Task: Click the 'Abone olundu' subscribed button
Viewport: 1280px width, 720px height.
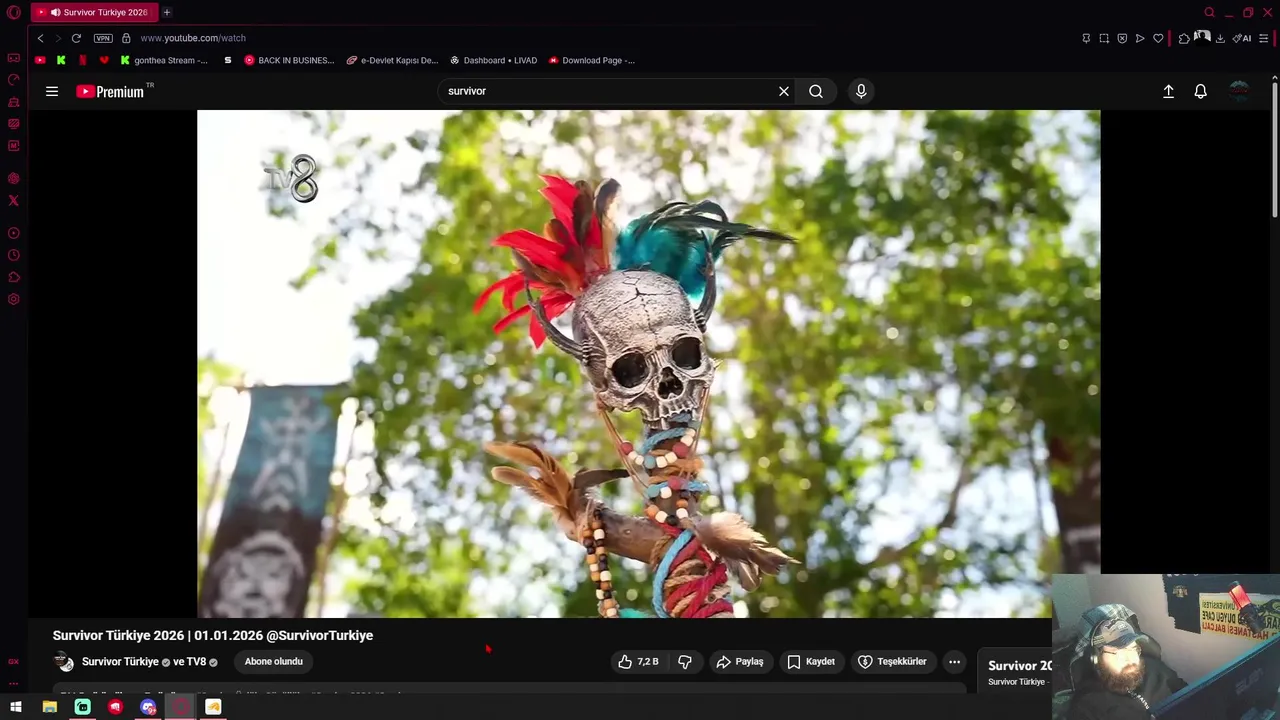Action: 273,662
